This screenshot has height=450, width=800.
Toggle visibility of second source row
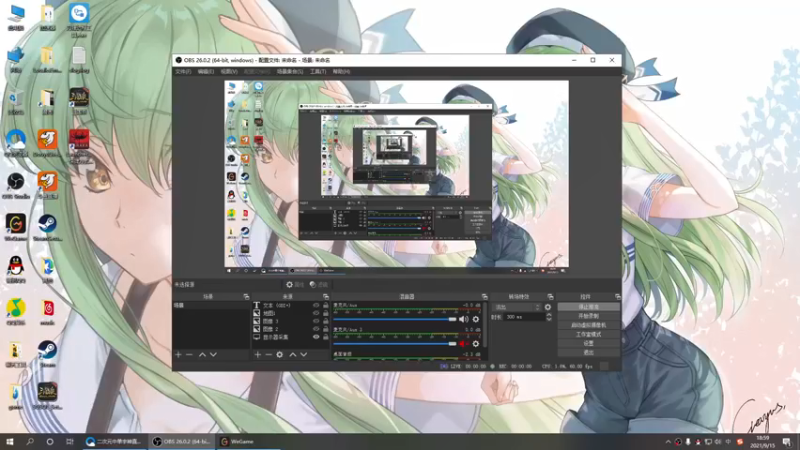pos(316,313)
